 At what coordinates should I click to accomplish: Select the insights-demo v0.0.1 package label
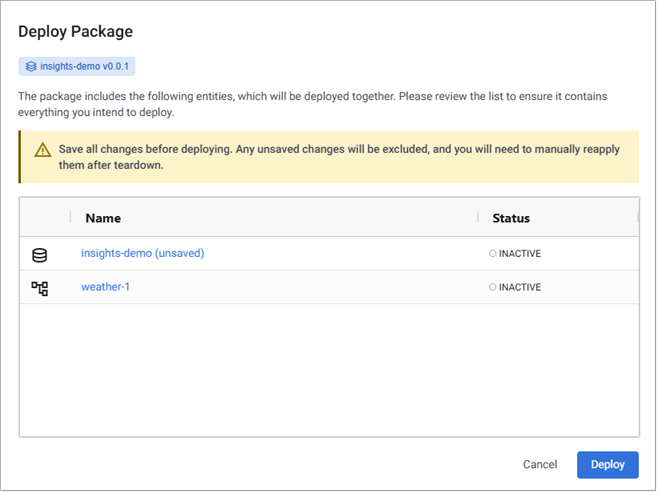(x=84, y=67)
